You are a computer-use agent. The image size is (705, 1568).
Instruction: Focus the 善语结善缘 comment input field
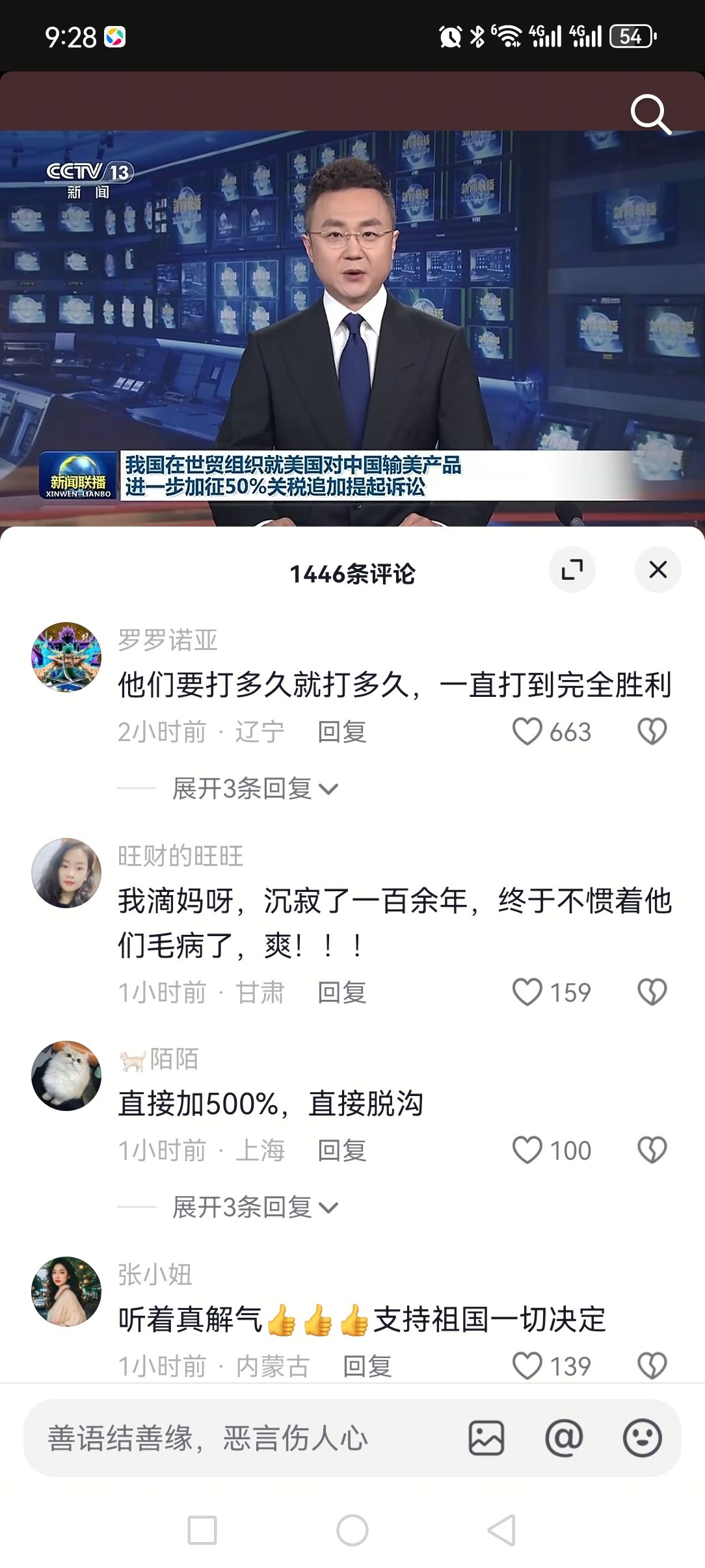click(x=247, y=1437)
